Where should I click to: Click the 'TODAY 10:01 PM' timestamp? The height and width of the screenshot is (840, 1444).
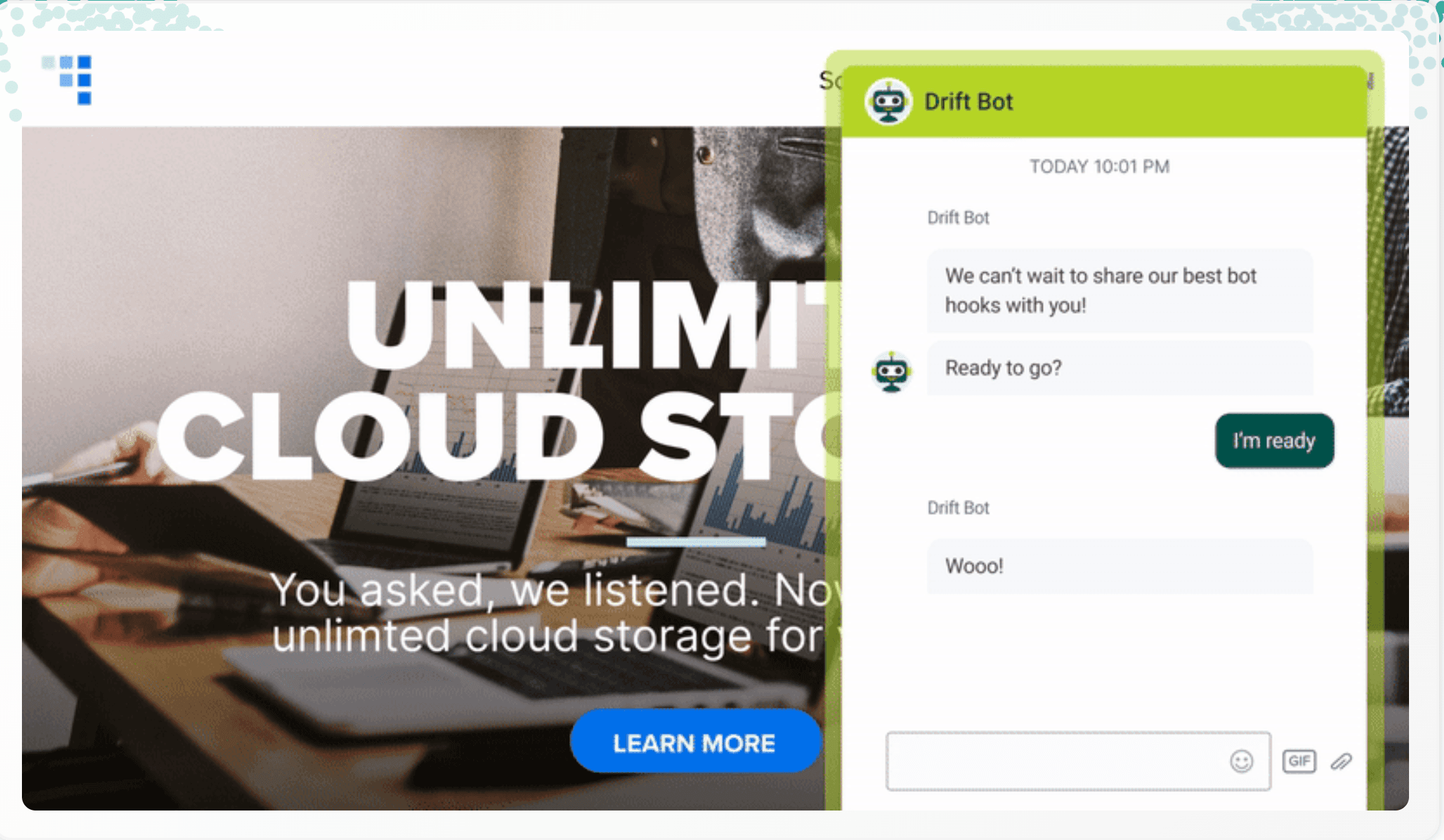tap(1100, 166)
